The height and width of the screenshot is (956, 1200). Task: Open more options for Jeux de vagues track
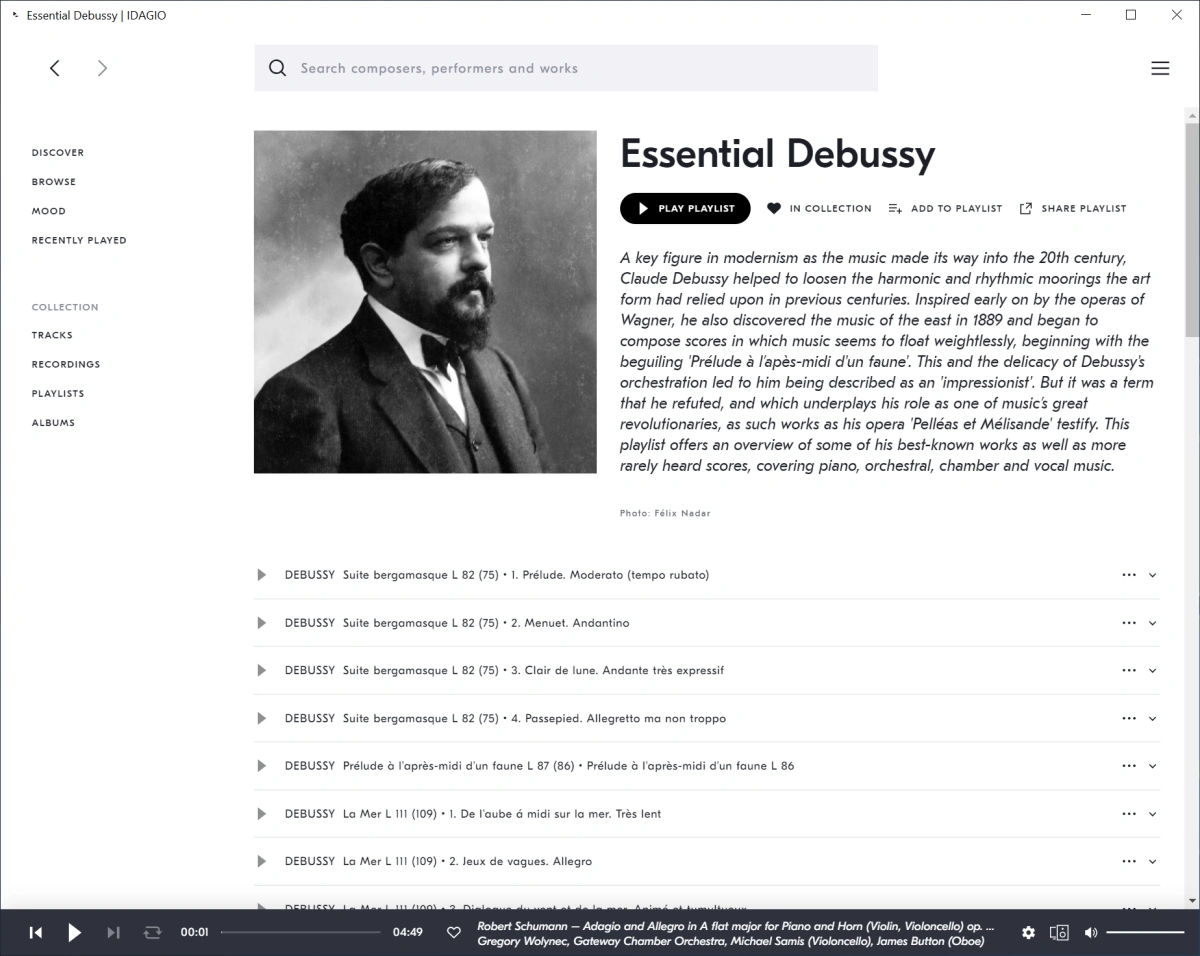click(1129, 861)
